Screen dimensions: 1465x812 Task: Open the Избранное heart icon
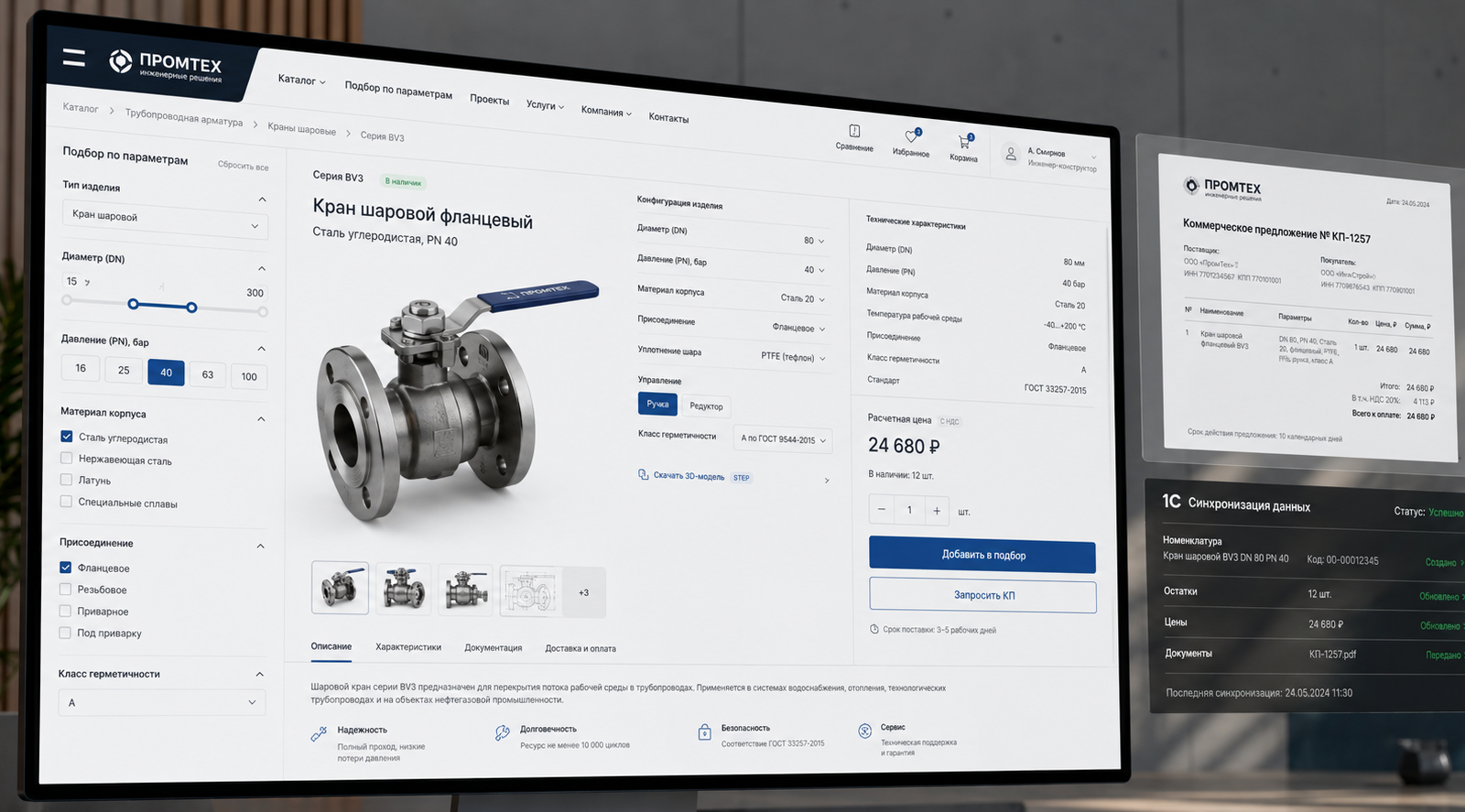(912, 136)
